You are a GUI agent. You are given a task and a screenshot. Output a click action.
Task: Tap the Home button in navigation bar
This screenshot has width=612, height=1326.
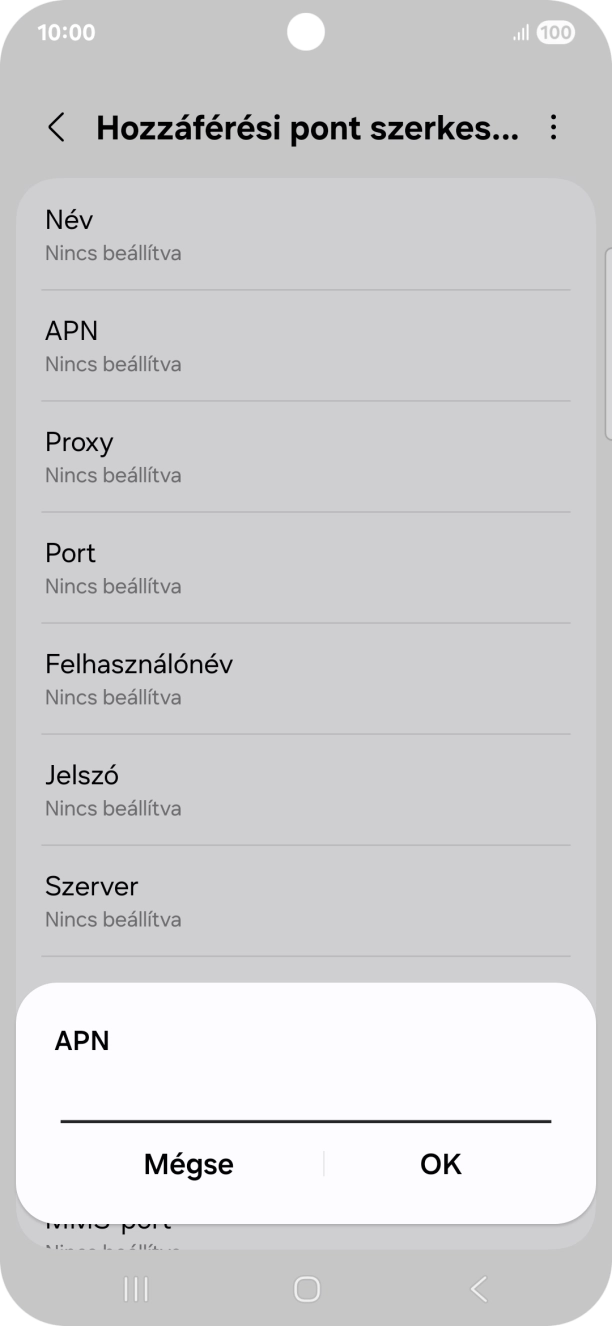(x=306, y=1289)
